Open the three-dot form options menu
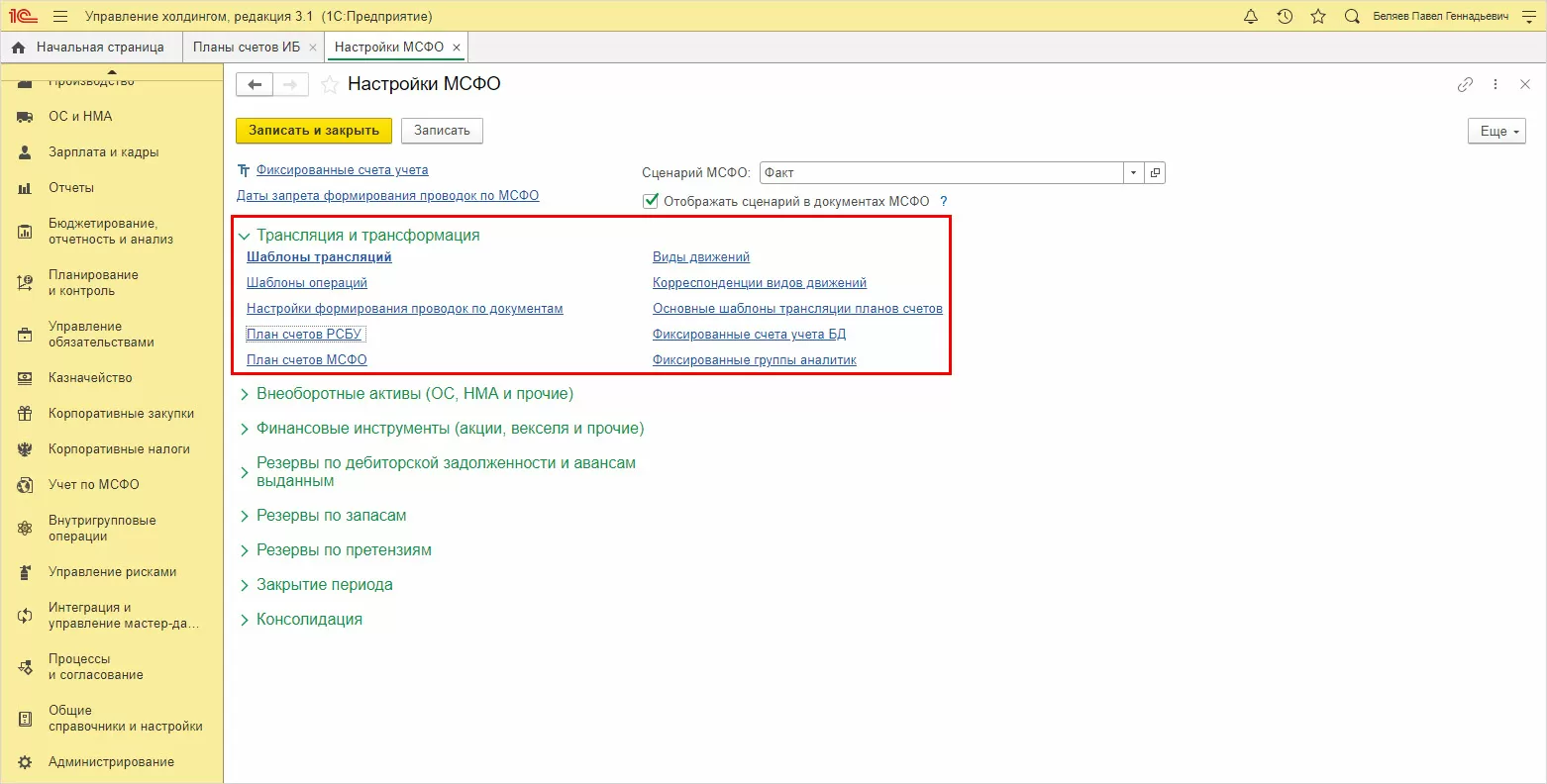This screenshot has width=1547, height=784. (x=1495, y=85)
